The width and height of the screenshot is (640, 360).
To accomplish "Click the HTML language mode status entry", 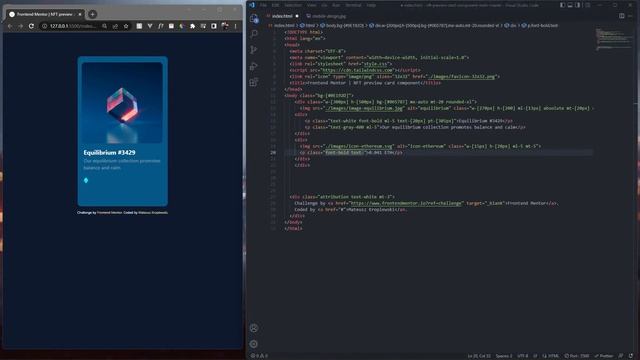I will tap(551, 356).
